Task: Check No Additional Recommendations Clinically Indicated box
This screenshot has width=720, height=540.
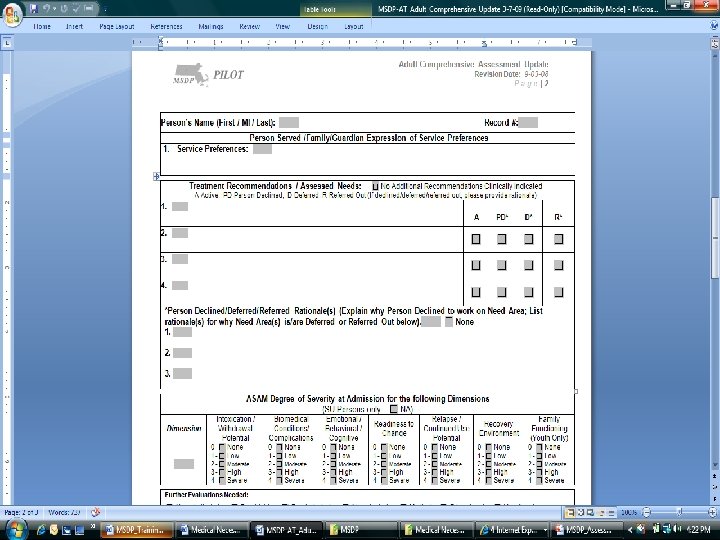Action: pyautogui.click(x=375, y=186)
